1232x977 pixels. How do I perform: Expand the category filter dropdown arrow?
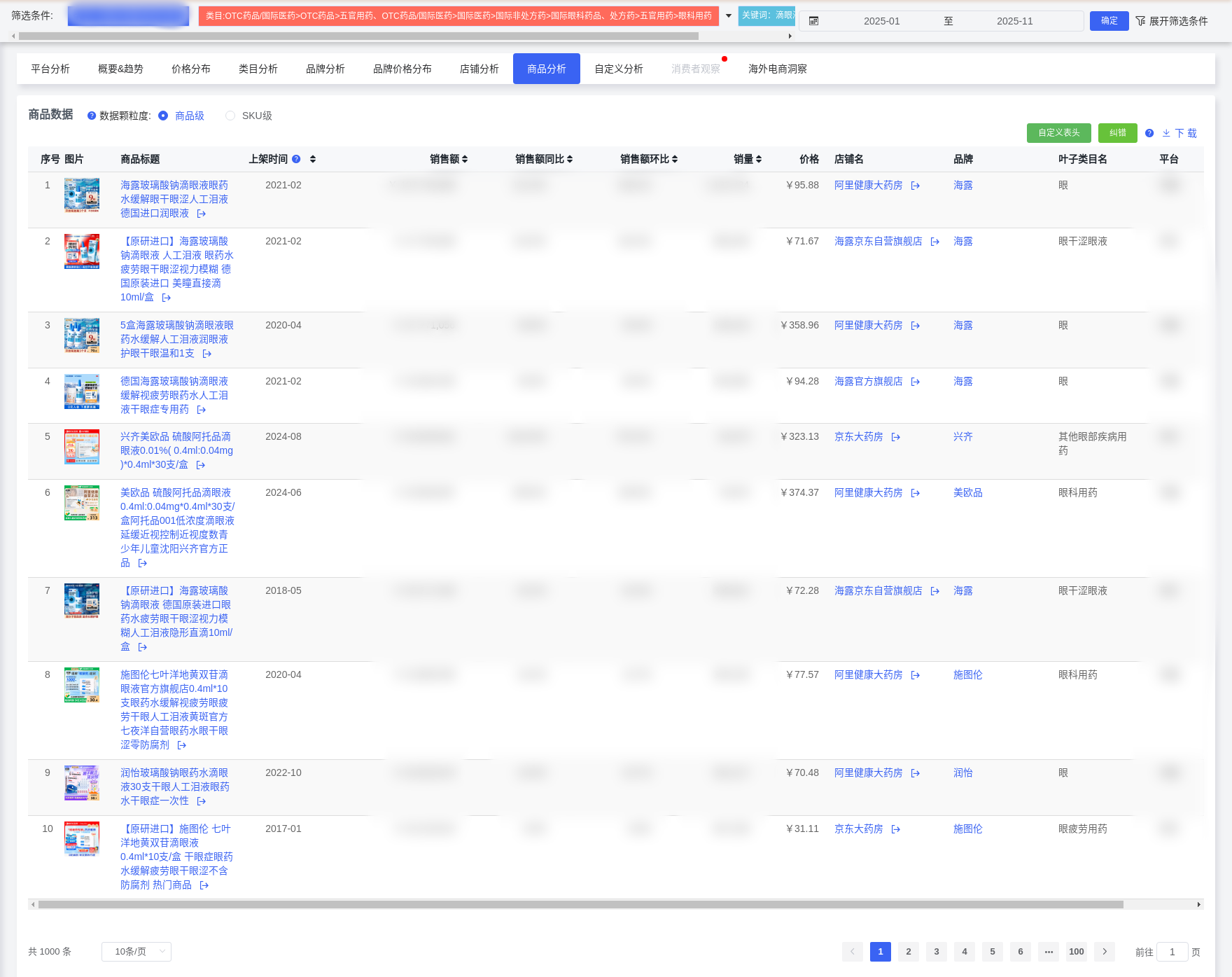[729, 15]
